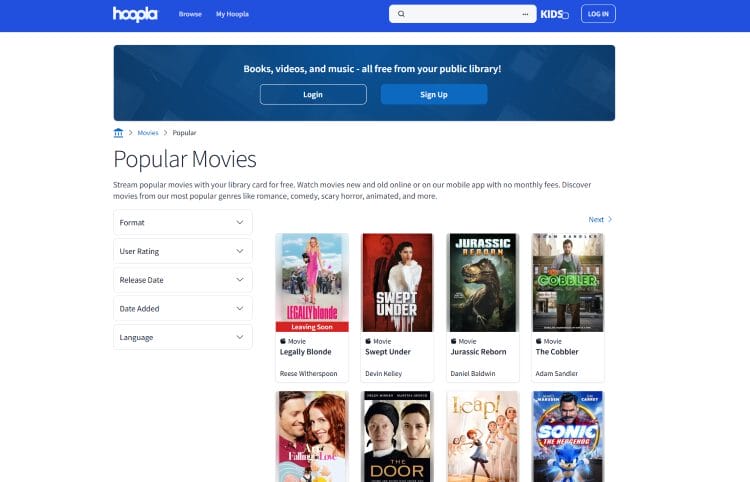Expand the User Rating filter
Image resolution: width=750 pixels, height=482 pixels.
[182, 251]
